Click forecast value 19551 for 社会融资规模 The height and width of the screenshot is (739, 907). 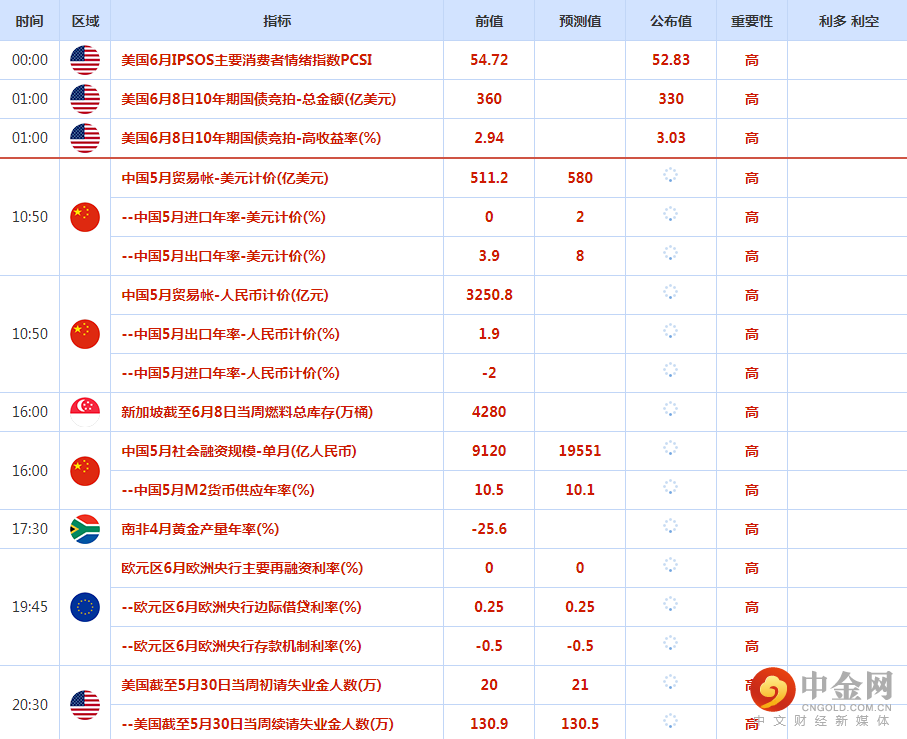pos(580,451)
